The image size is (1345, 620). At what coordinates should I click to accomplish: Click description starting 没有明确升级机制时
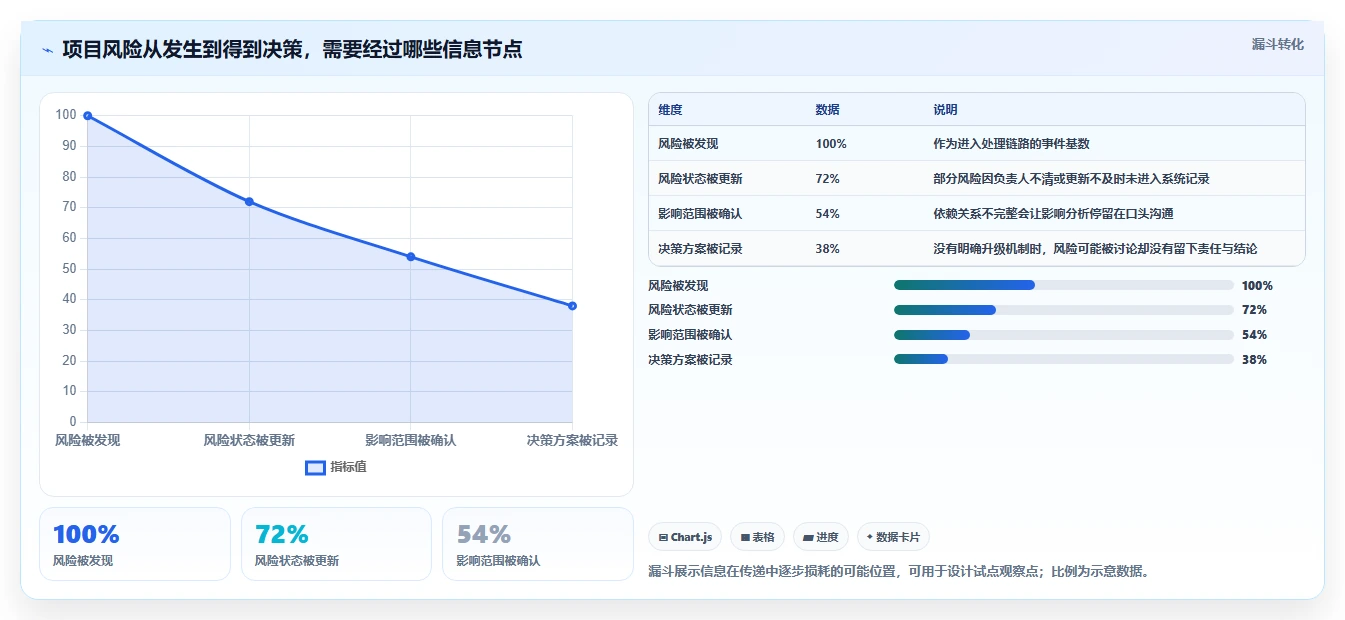pos(1095,249)
